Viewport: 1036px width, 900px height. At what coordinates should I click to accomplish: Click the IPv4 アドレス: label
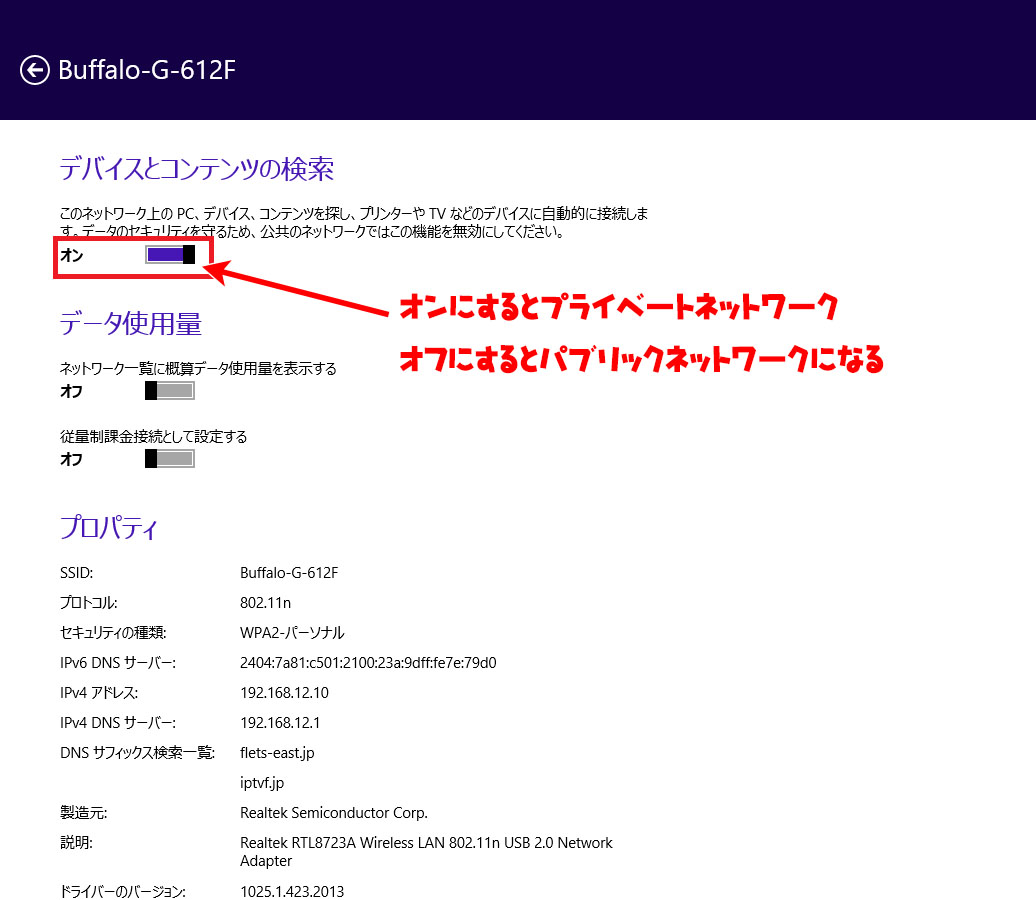pos(99,693)
